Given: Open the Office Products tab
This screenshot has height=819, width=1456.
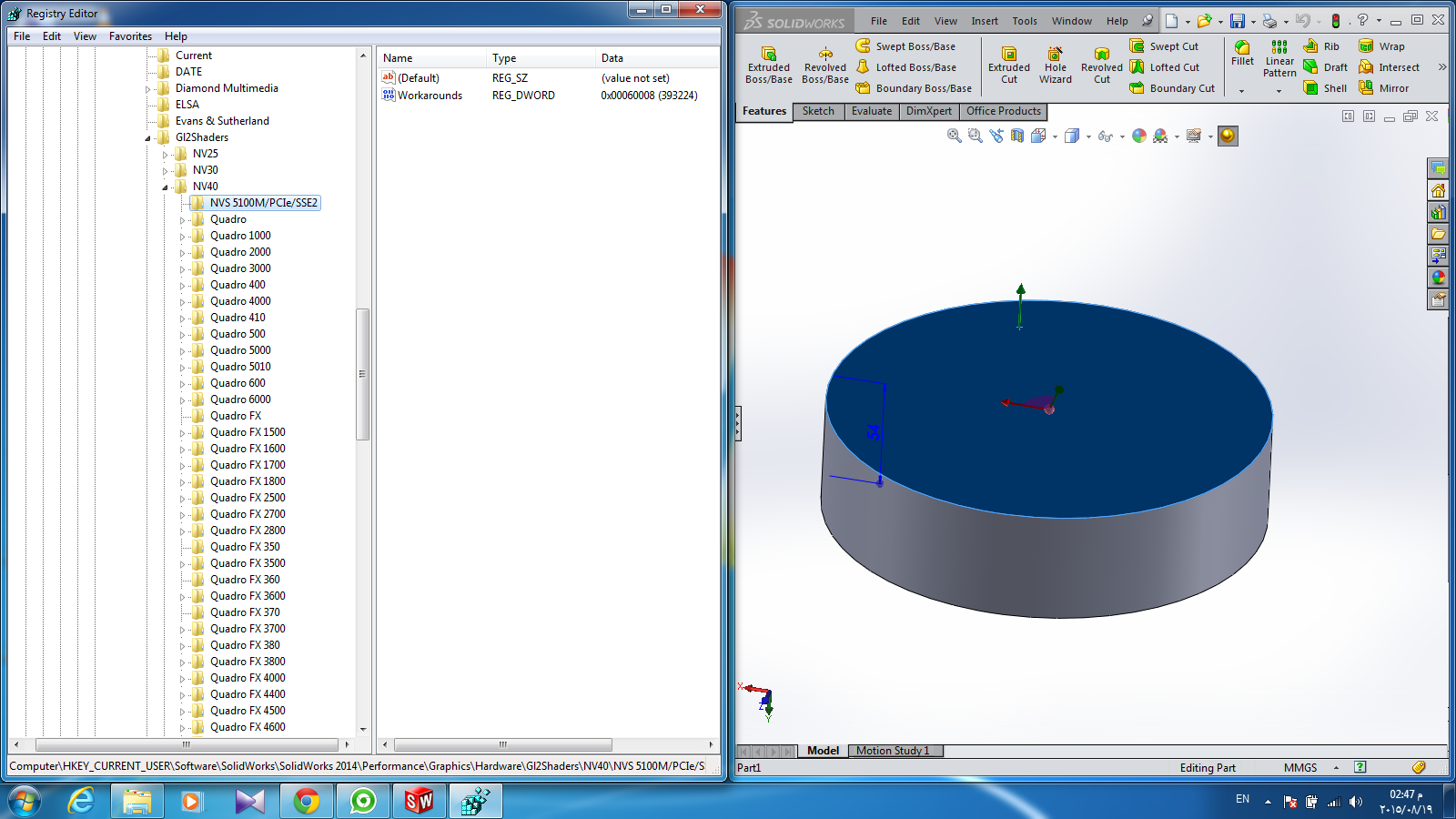Looking at the screenshot, I should [1004, 111].
